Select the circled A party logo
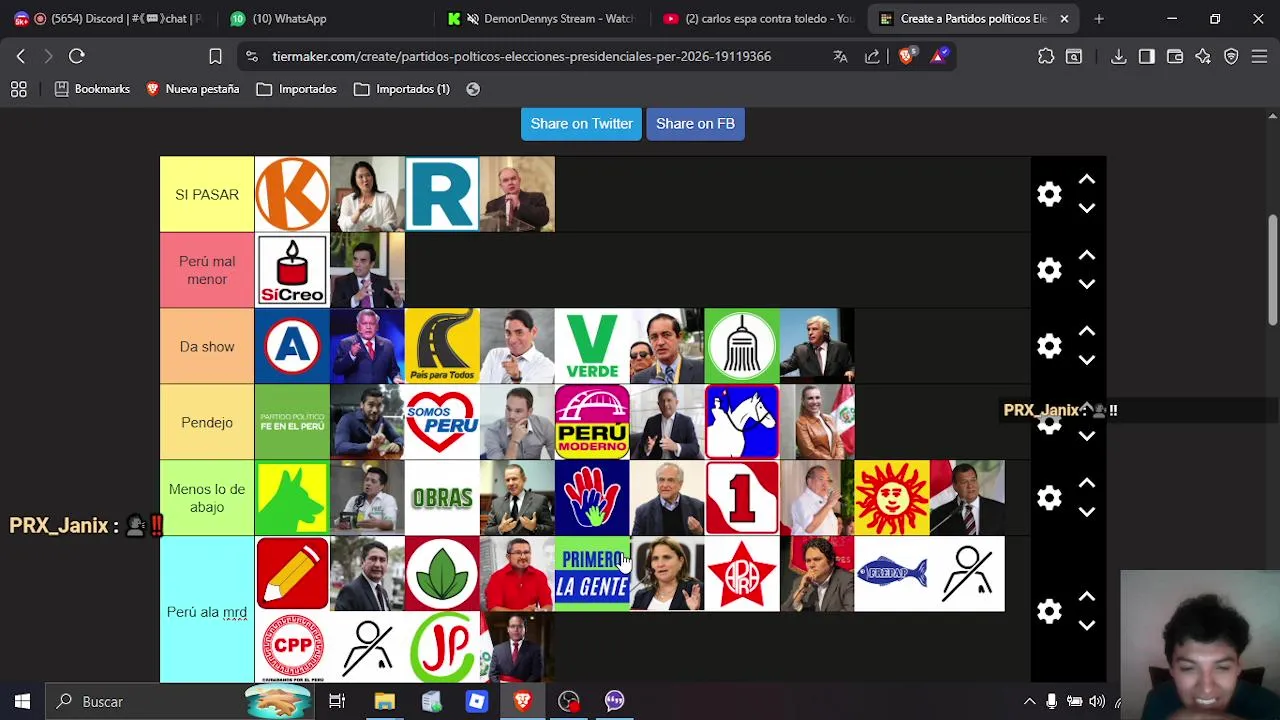 [x=292, y=346]
